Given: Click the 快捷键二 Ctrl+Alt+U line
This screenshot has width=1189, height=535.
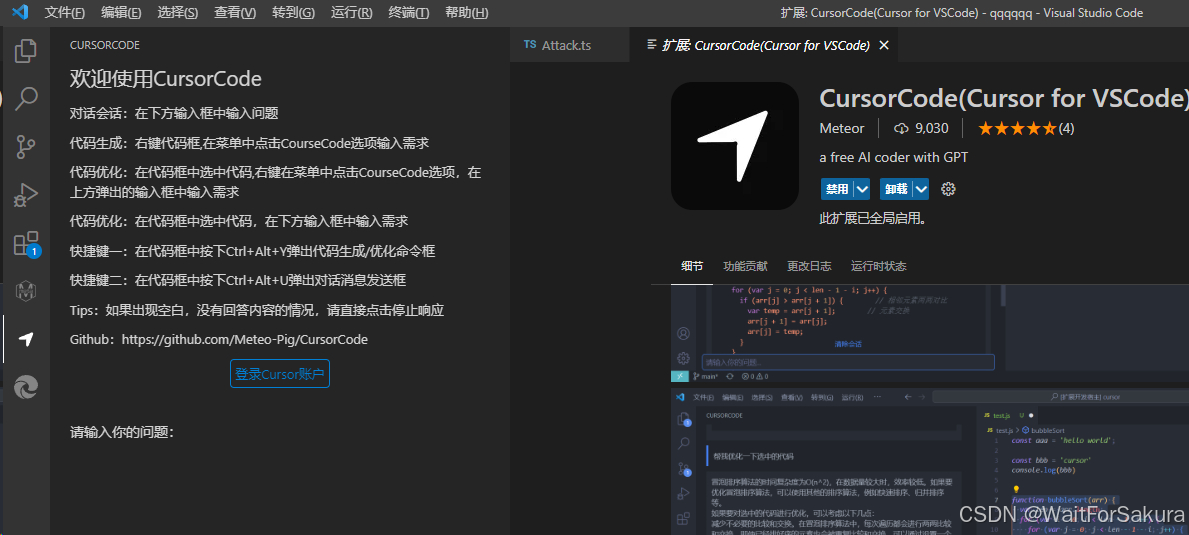Looking at the screenshot, I should [x=238, y=280].
